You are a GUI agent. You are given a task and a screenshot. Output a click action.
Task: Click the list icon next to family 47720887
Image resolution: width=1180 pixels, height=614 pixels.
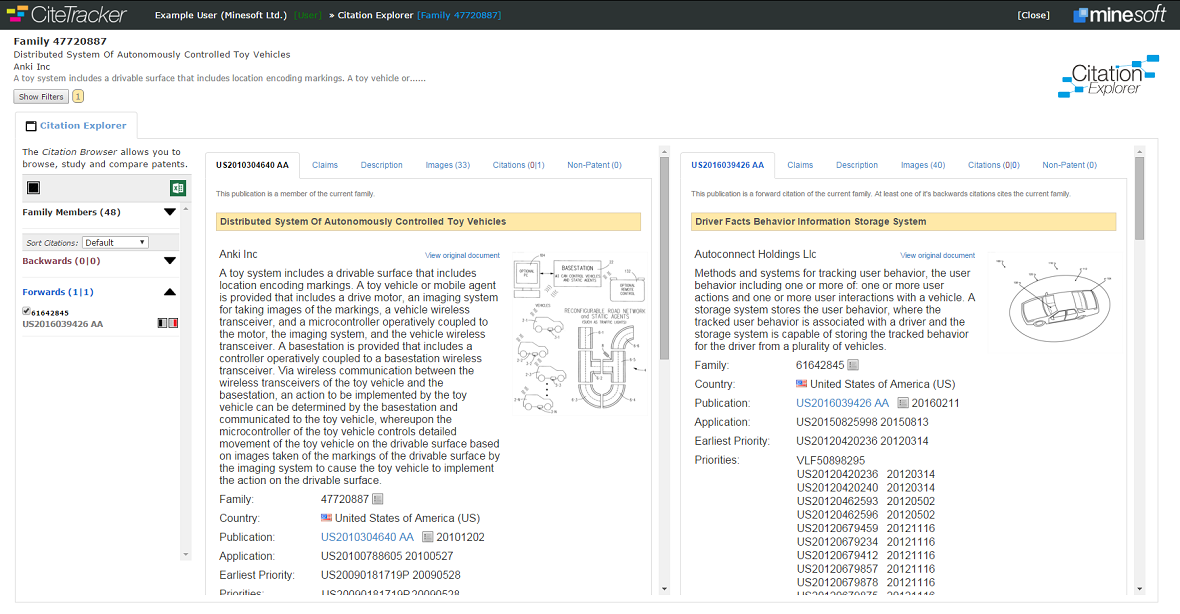[x=378, y=499]
